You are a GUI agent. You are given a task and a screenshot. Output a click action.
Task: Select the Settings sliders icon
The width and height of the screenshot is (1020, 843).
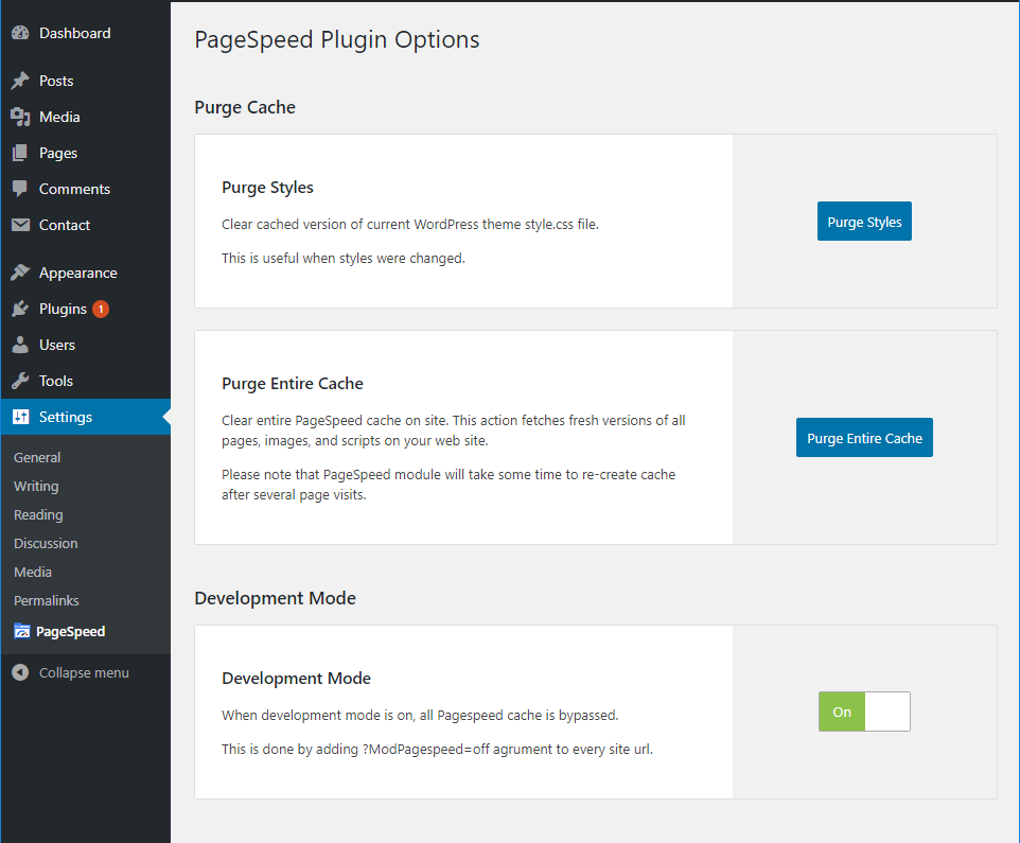pos(20,416)
